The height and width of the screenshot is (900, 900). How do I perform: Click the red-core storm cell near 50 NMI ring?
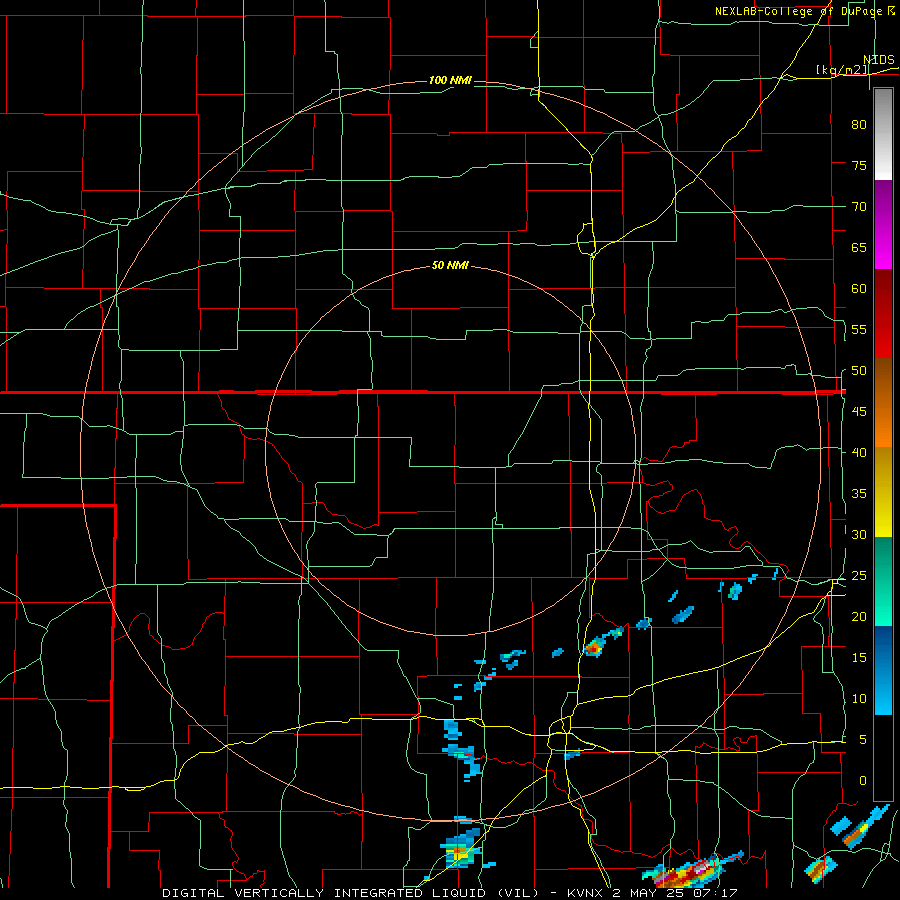coord(593,648)
